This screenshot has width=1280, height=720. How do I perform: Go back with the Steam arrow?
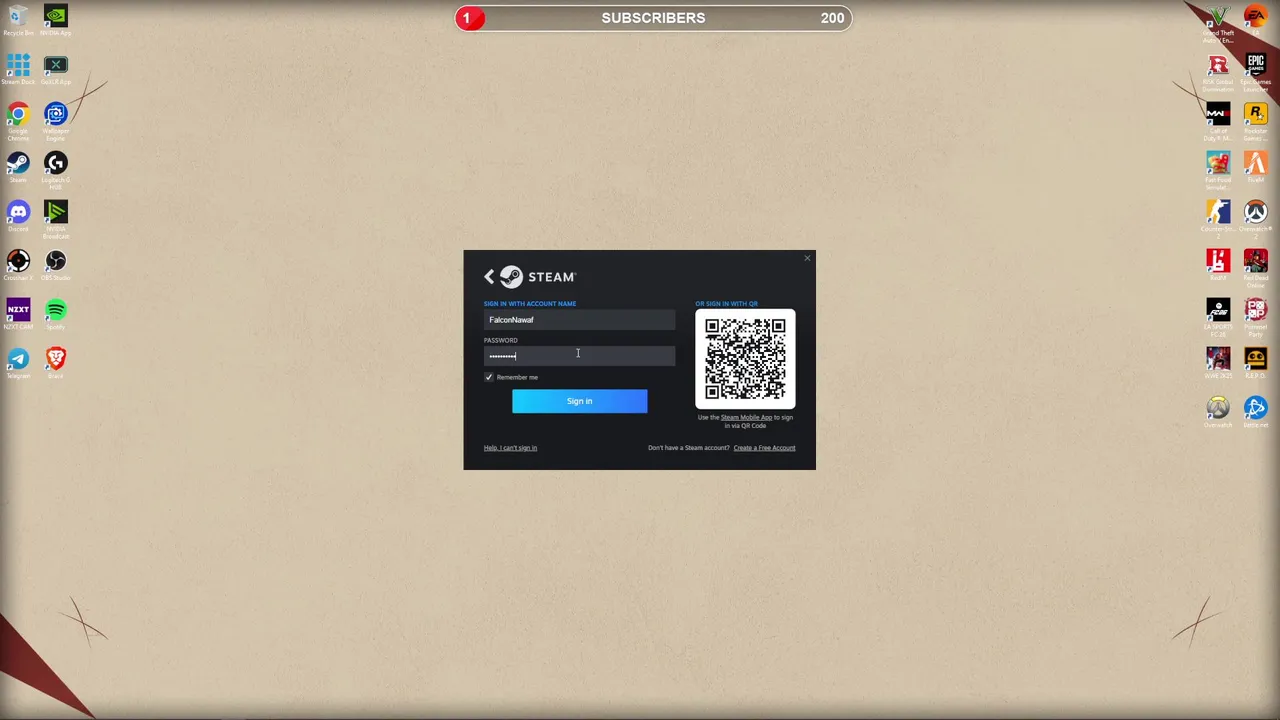click(x=489, y=277)
